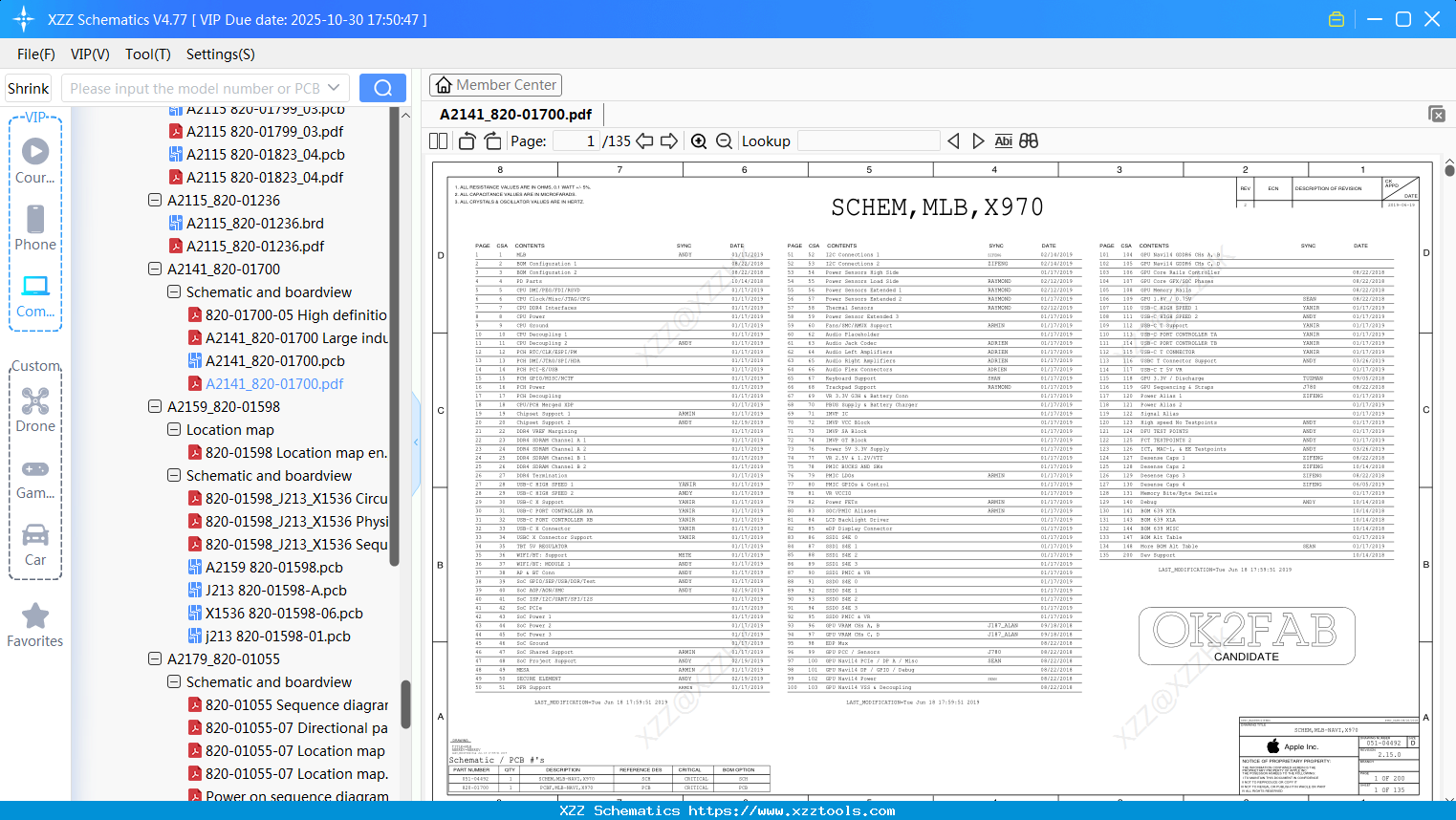Collapse the sidebar with the panel splitter arrow

pyautogui.click(x=416, y=442)
